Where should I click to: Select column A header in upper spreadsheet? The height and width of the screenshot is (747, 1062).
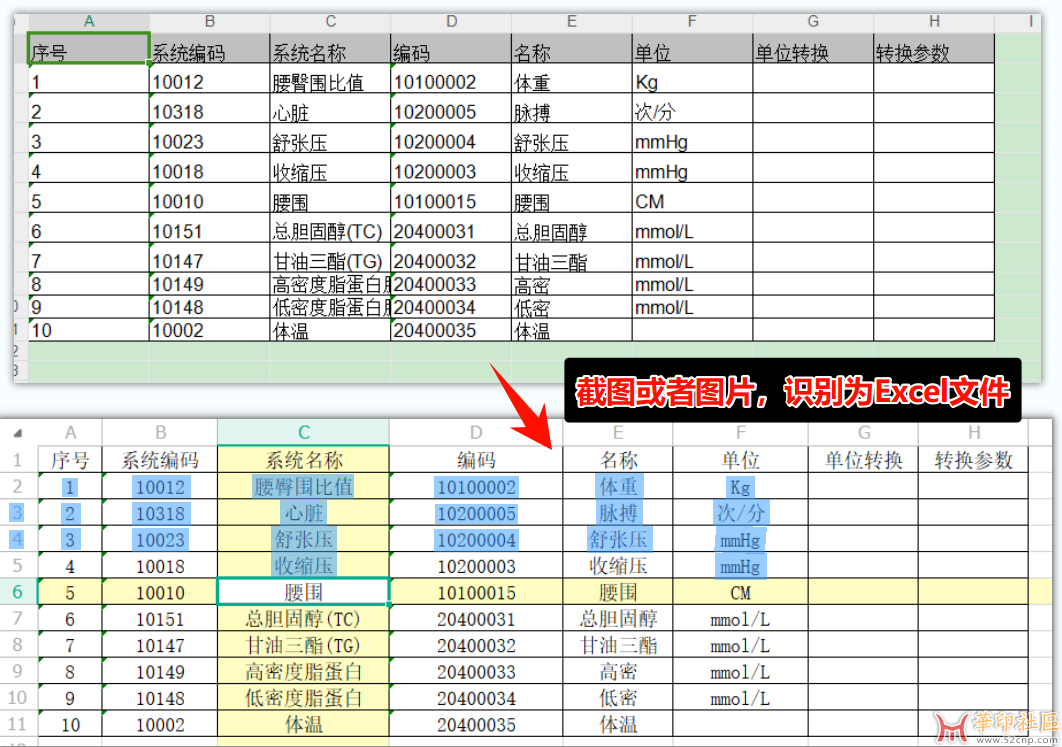[x=89, y=22]
